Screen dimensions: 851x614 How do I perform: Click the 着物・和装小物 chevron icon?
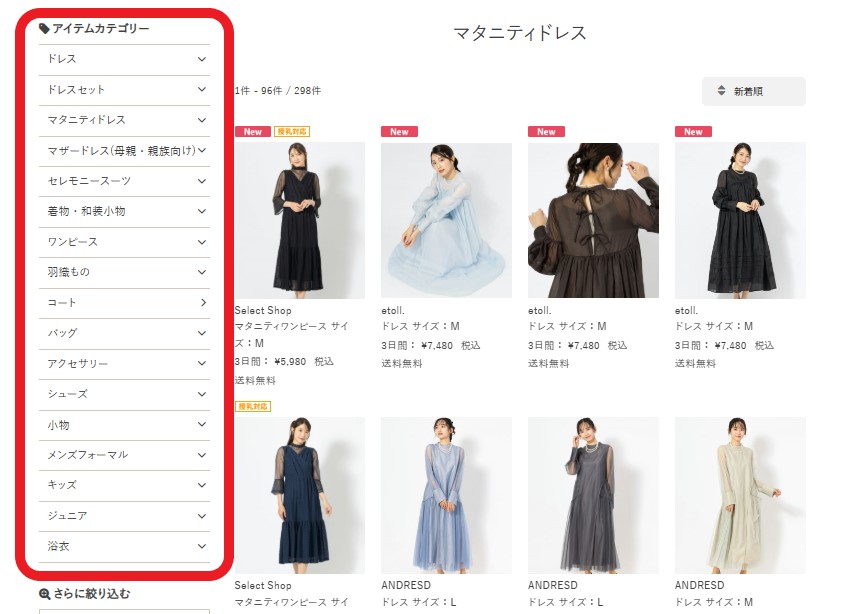point(202,211)
